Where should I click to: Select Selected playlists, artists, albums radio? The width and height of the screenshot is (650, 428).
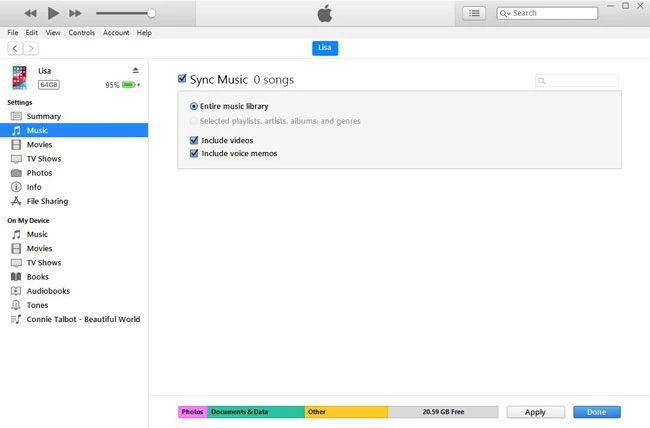point(194,121)
